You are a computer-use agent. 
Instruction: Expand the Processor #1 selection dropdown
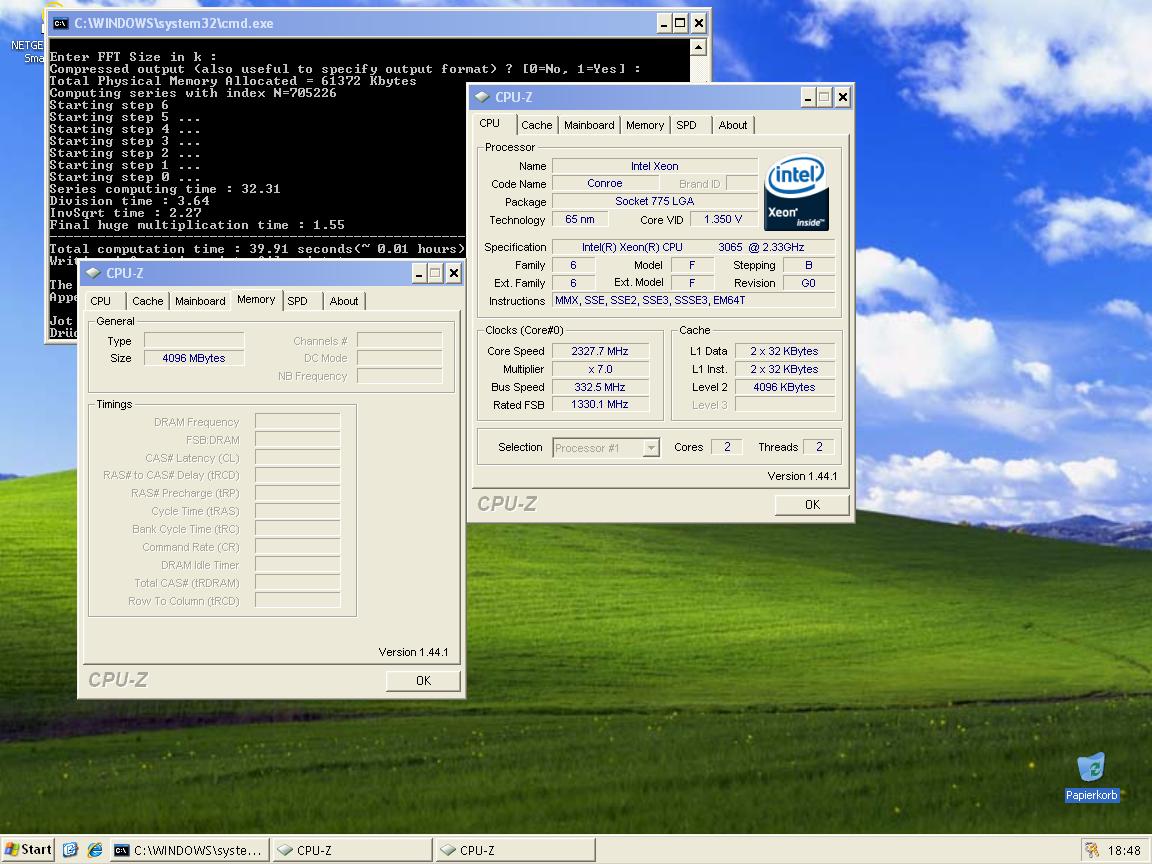pos(651,447)
